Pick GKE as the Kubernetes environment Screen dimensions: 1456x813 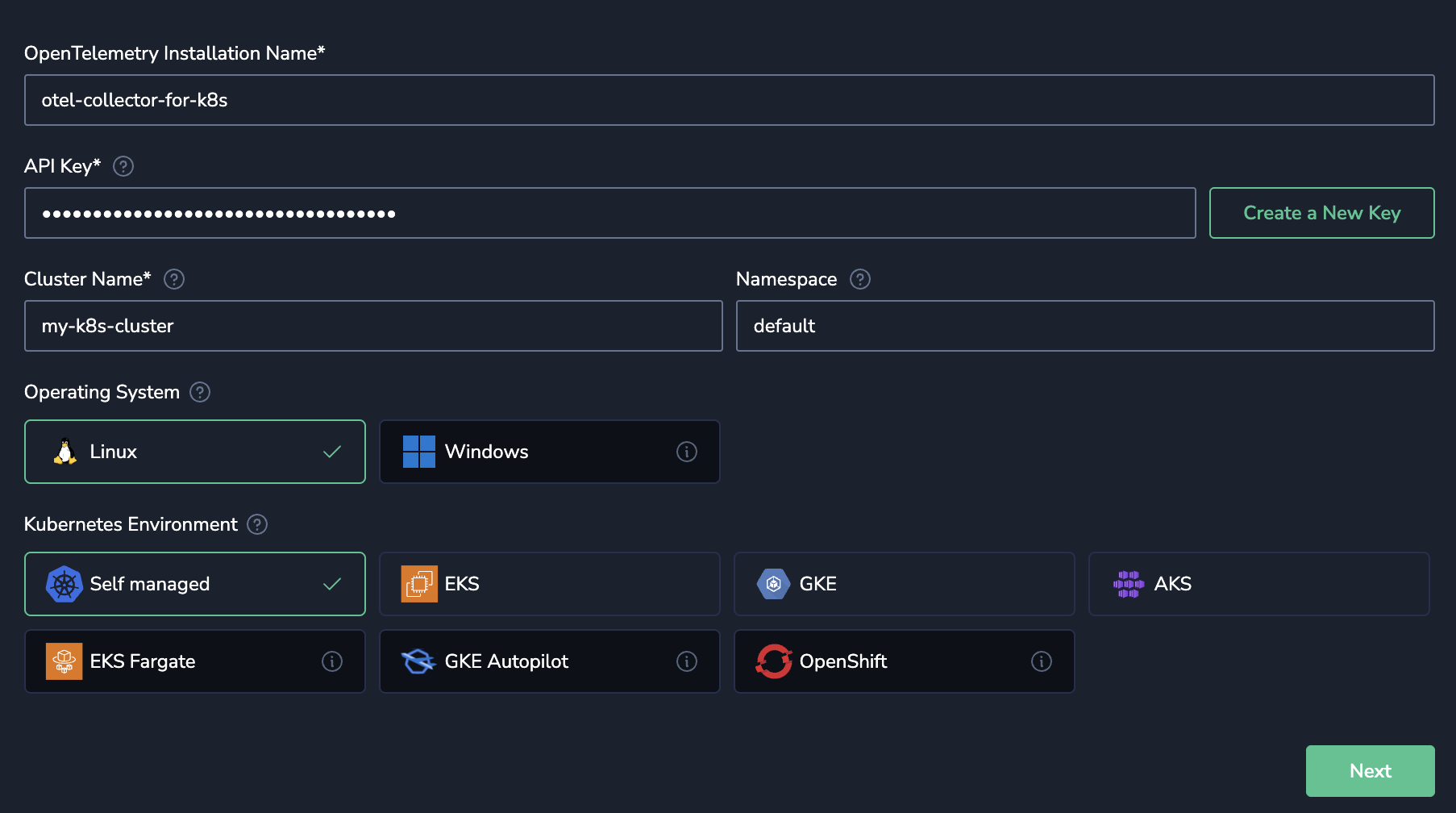(x=904, y=584)
